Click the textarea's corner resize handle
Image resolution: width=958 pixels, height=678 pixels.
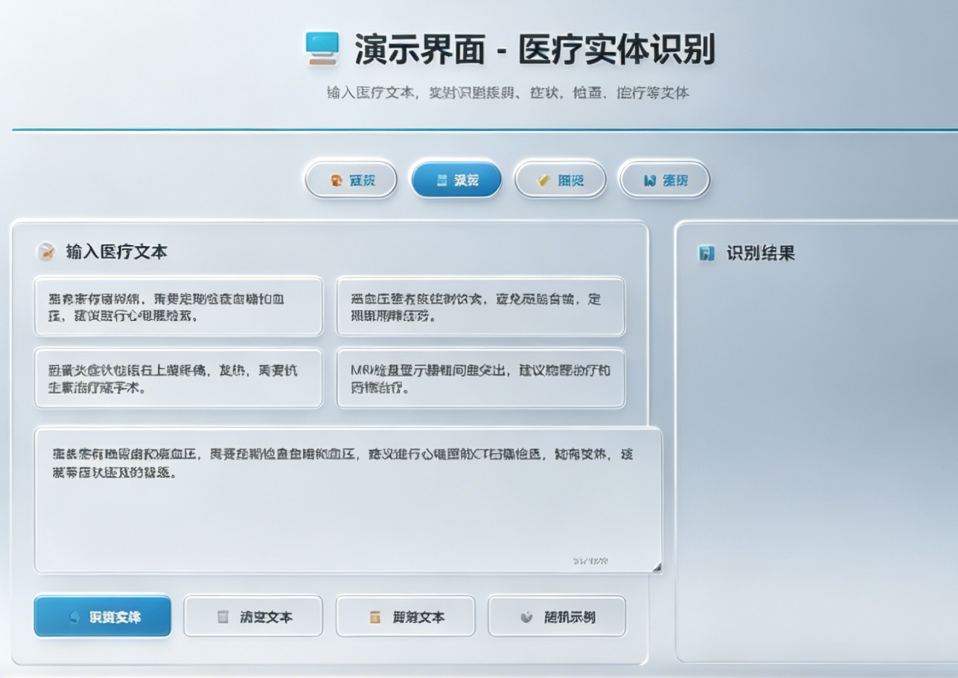pos(657,567)
